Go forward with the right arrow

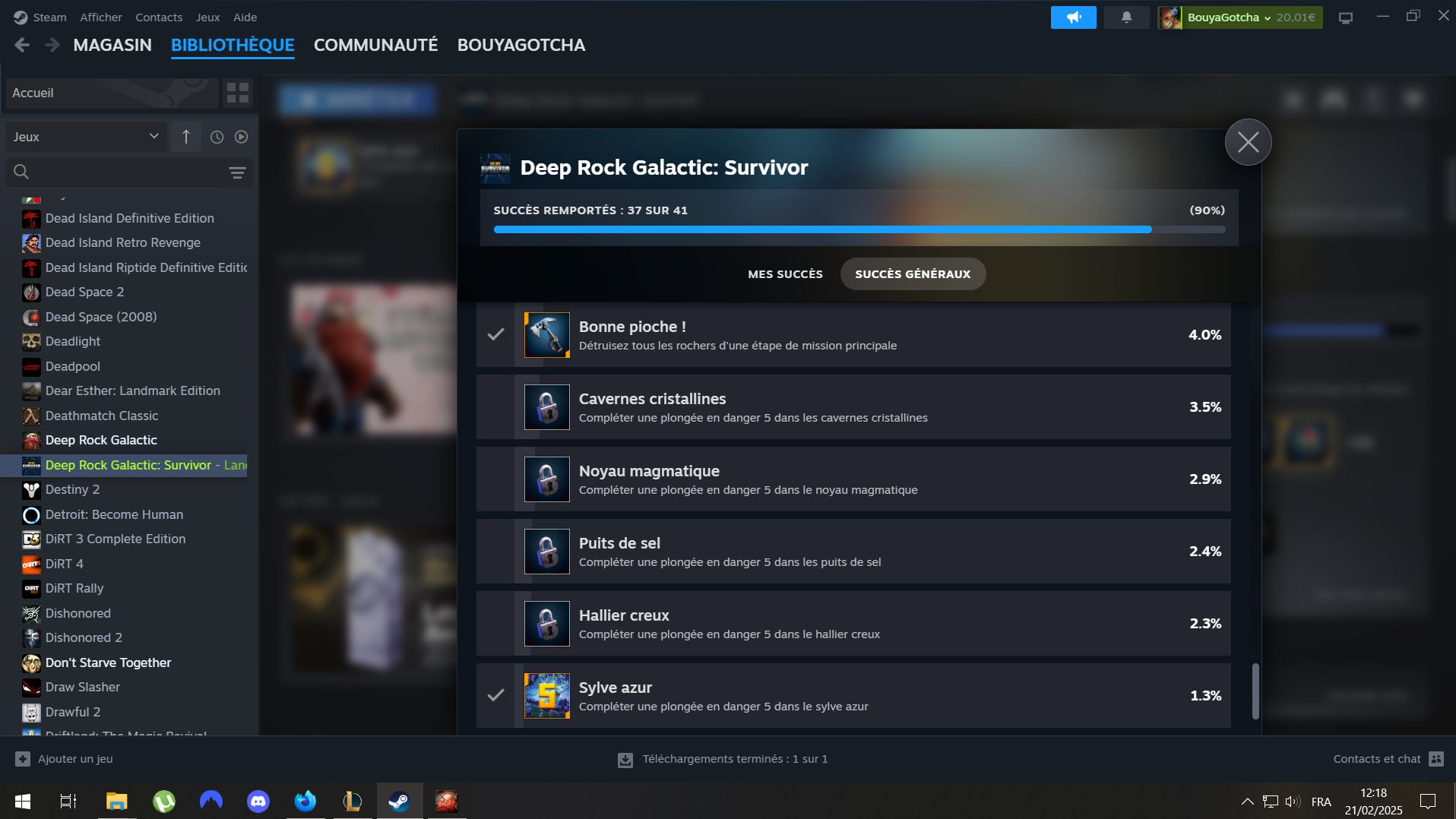click(x=52, y=46)
